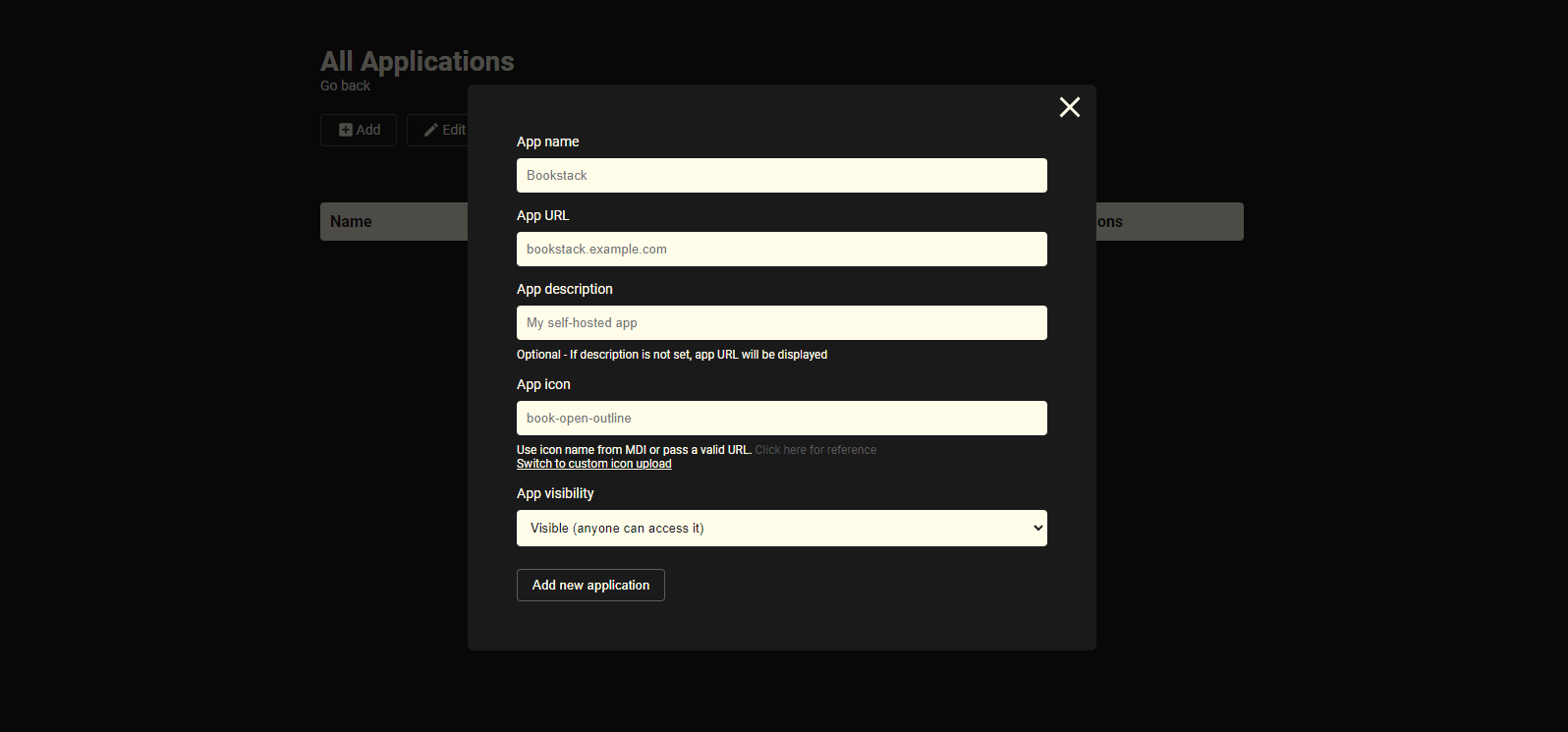This screenshot has width=1568, height=732.
Task: Open Click here for reference link
Action: (x=815, y=450)
